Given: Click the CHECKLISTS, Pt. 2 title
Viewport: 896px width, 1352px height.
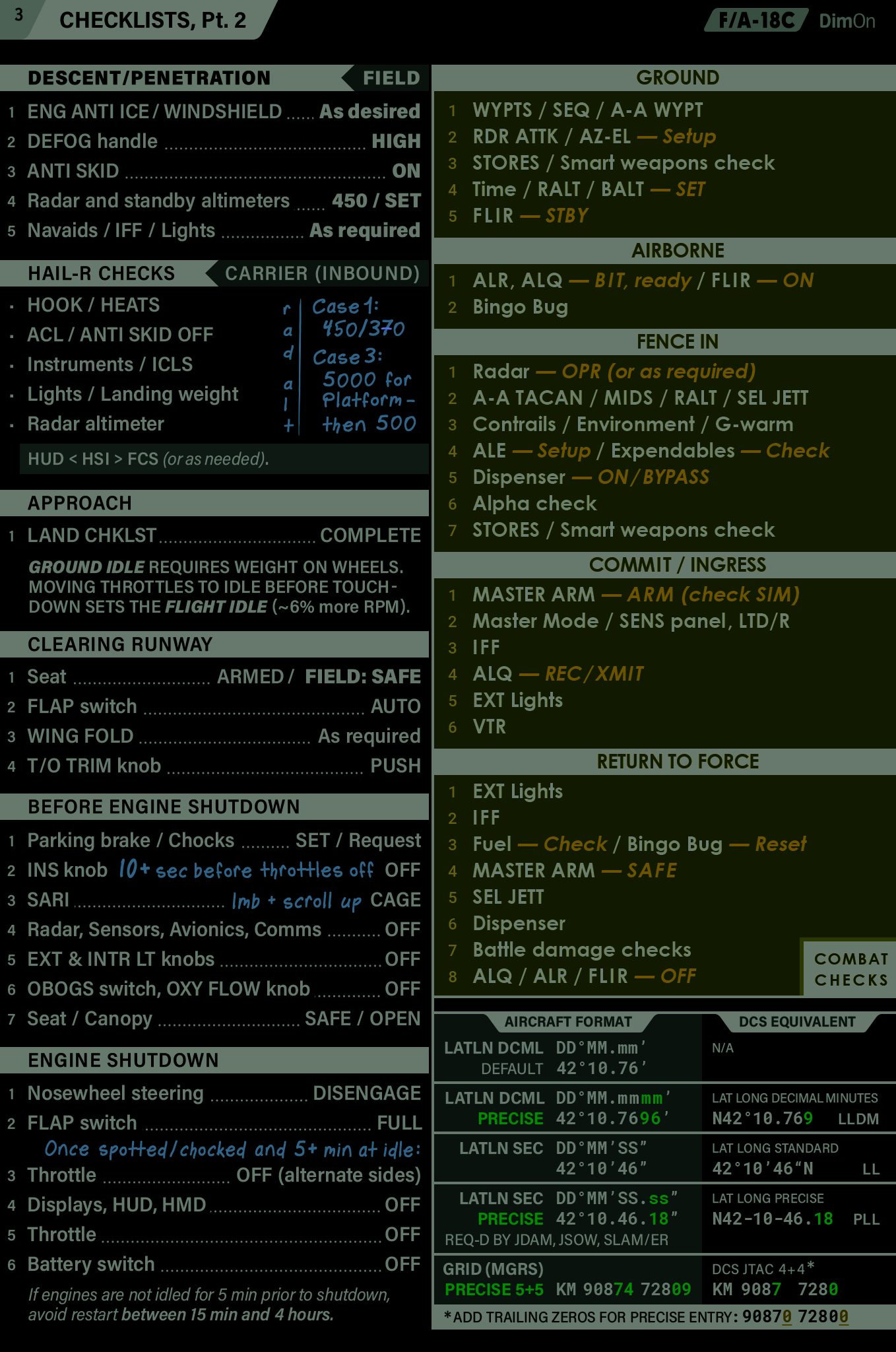Looking at the screenshot, I should (x=152, y=20).
